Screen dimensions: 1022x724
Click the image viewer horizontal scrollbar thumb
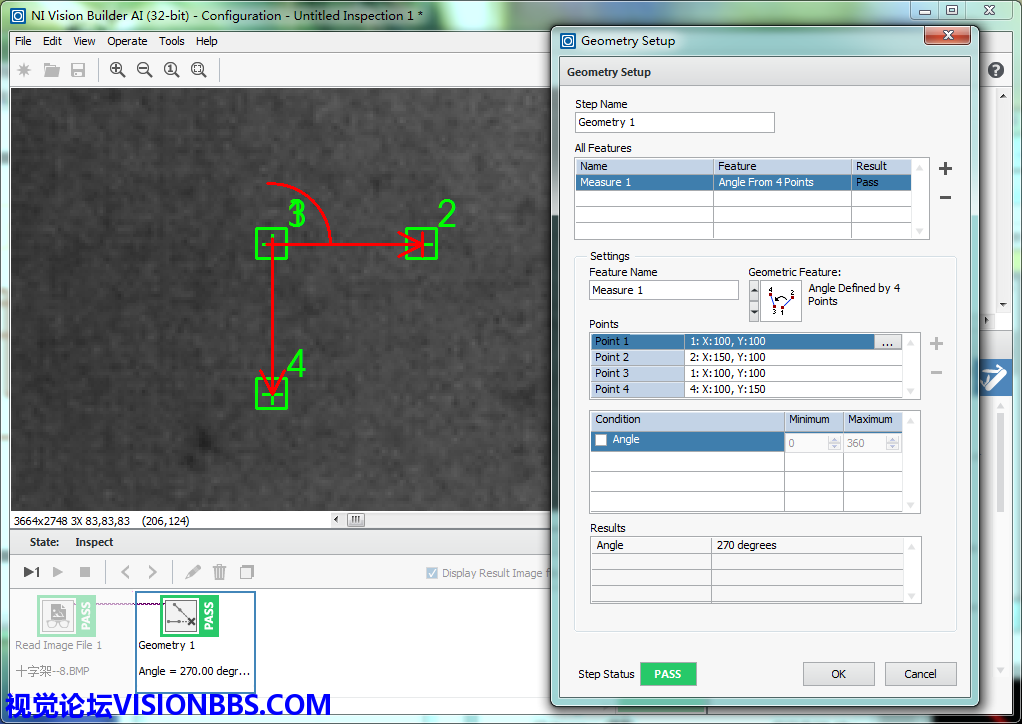(356, 519)
